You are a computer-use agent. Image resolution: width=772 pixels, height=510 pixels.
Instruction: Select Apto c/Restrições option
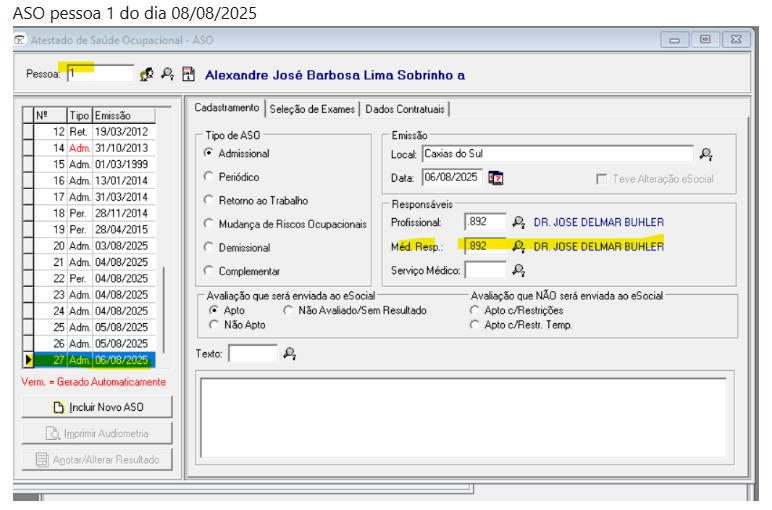click(x=474, y=311)
